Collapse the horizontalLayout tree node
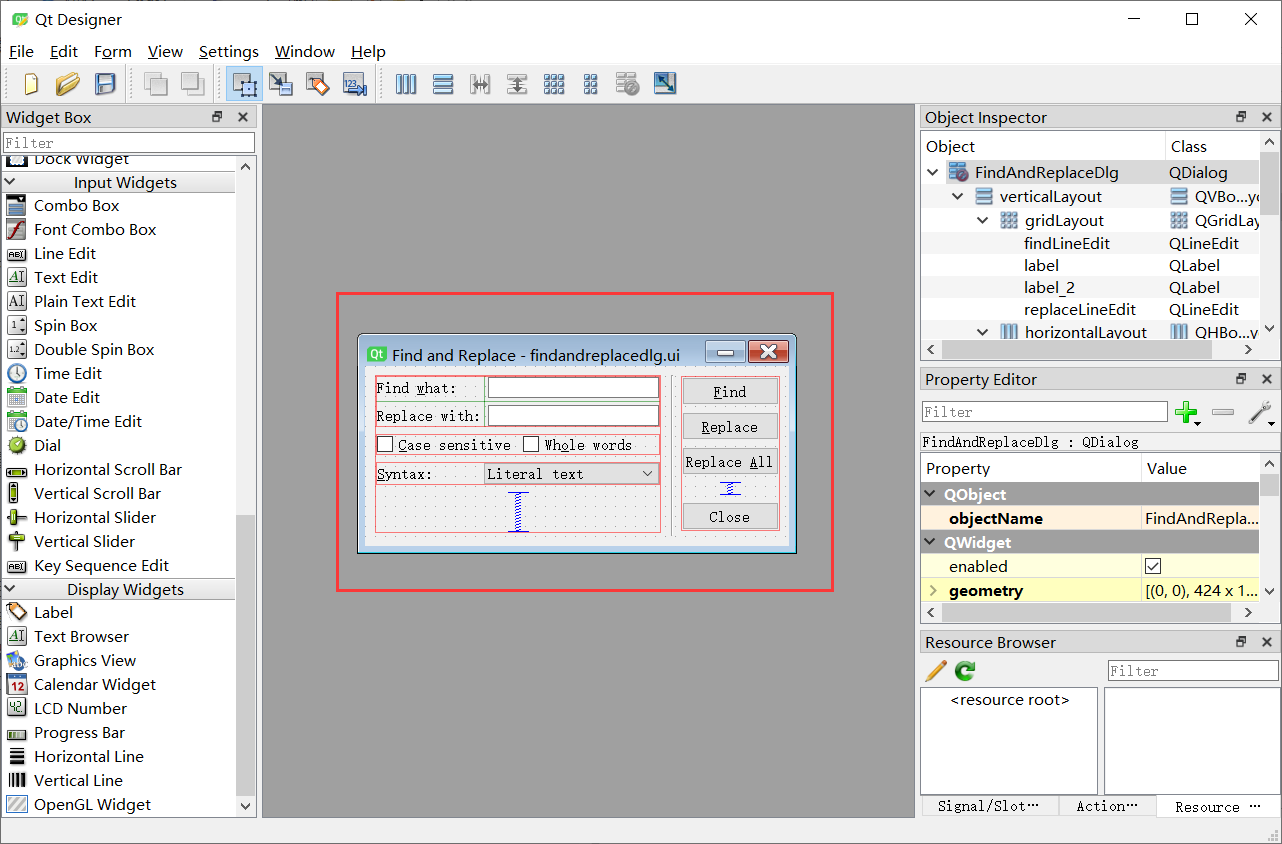 click(x=983, y=331)
